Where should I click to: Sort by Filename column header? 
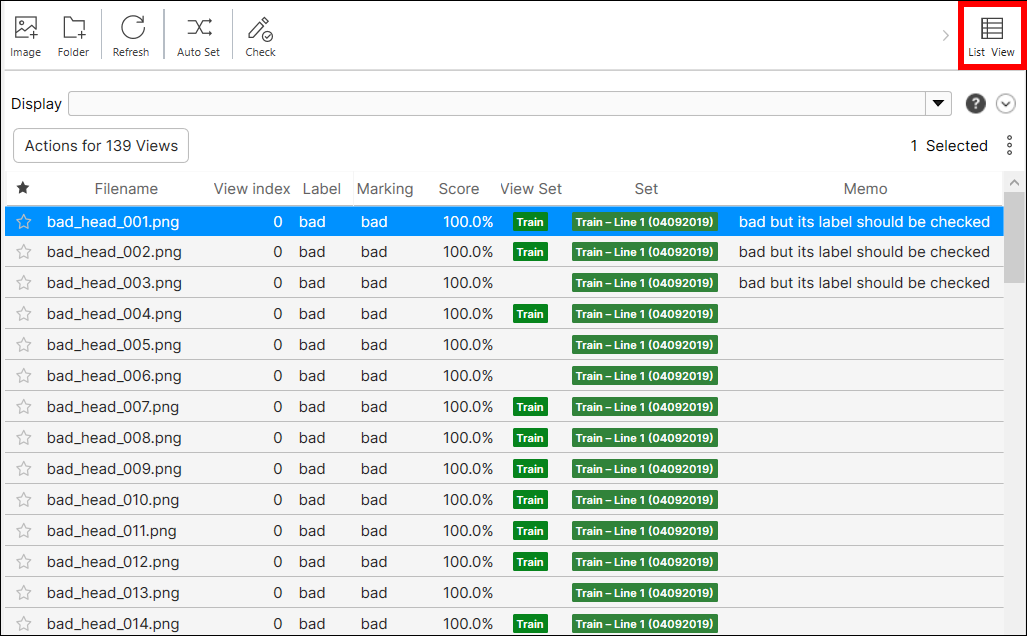click(126, 189)
